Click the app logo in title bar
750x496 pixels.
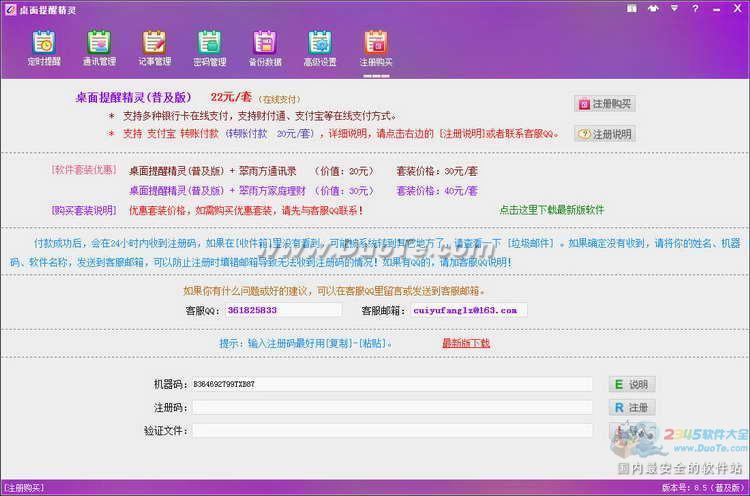[x=10, y=9]
